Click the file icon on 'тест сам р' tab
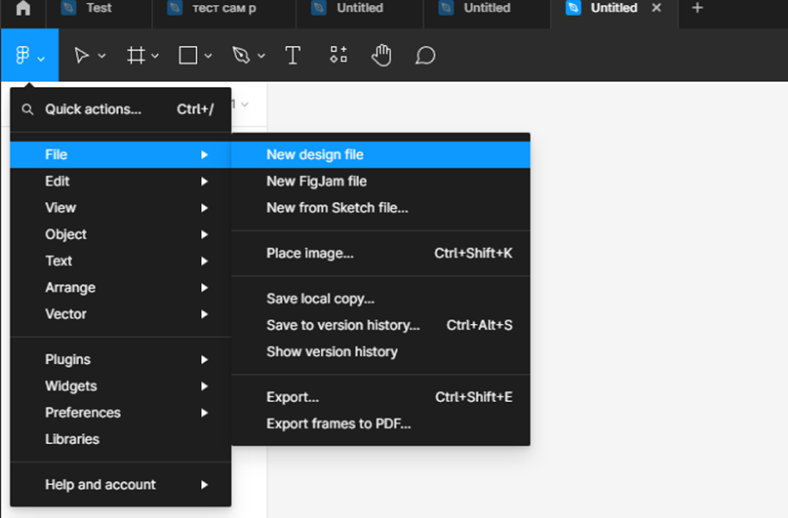The width and height of the screenshot is (788, 518). tap(175, 8)
